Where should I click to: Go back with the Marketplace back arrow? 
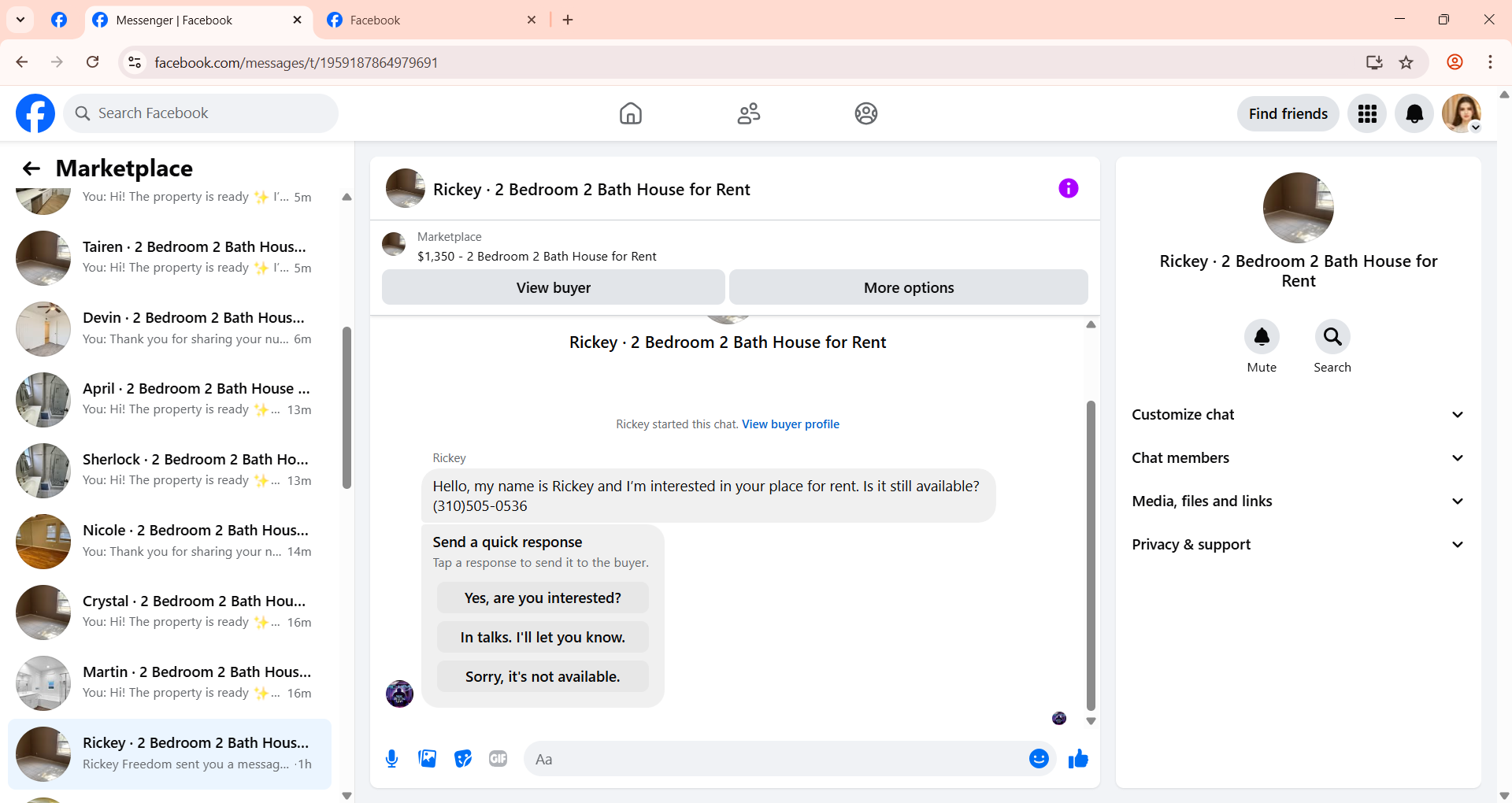(31, 168)
